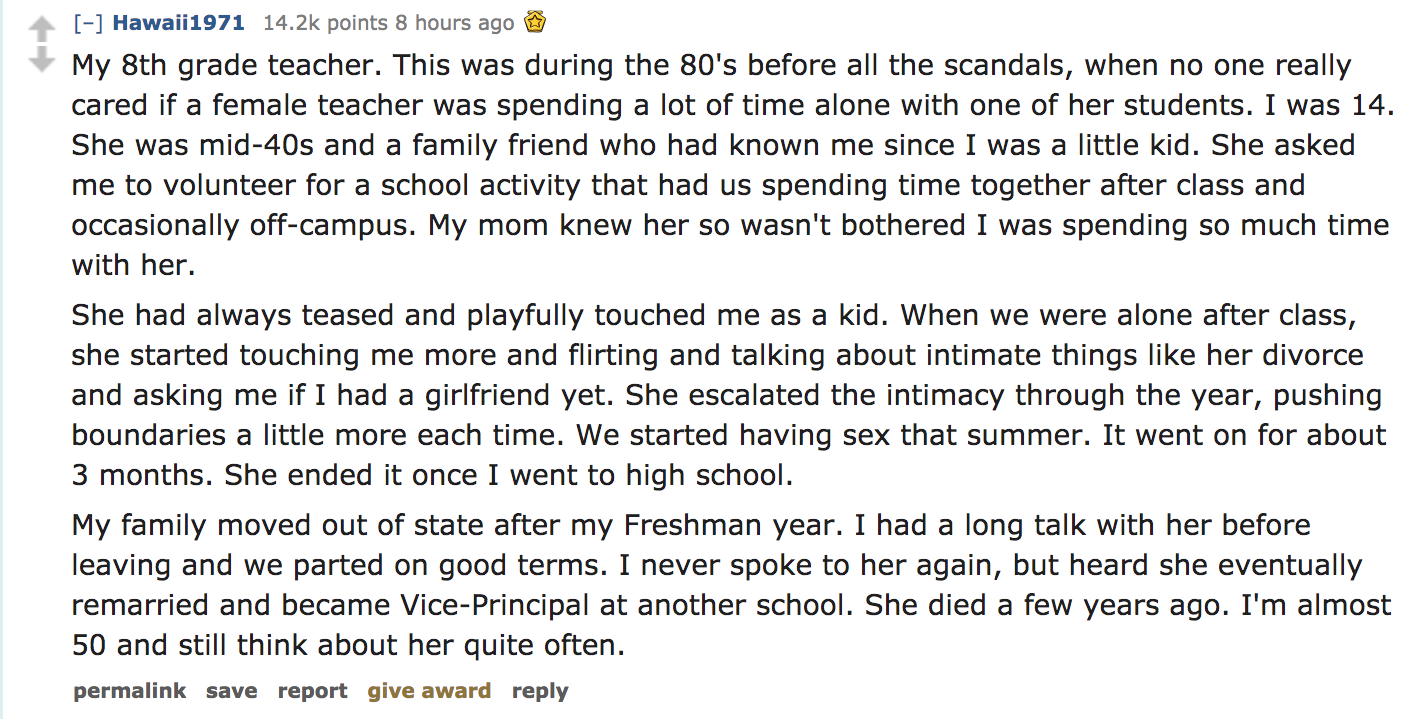The height and width of the screenshot is (719, 1405).
Task: Click the paragraph starting 'My family moved'
Action: 731,585
